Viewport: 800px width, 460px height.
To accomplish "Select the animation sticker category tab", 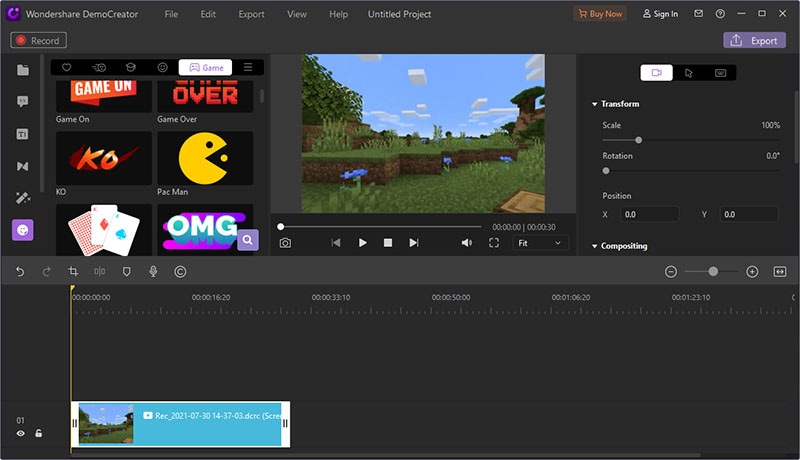I will click(99, 67).
